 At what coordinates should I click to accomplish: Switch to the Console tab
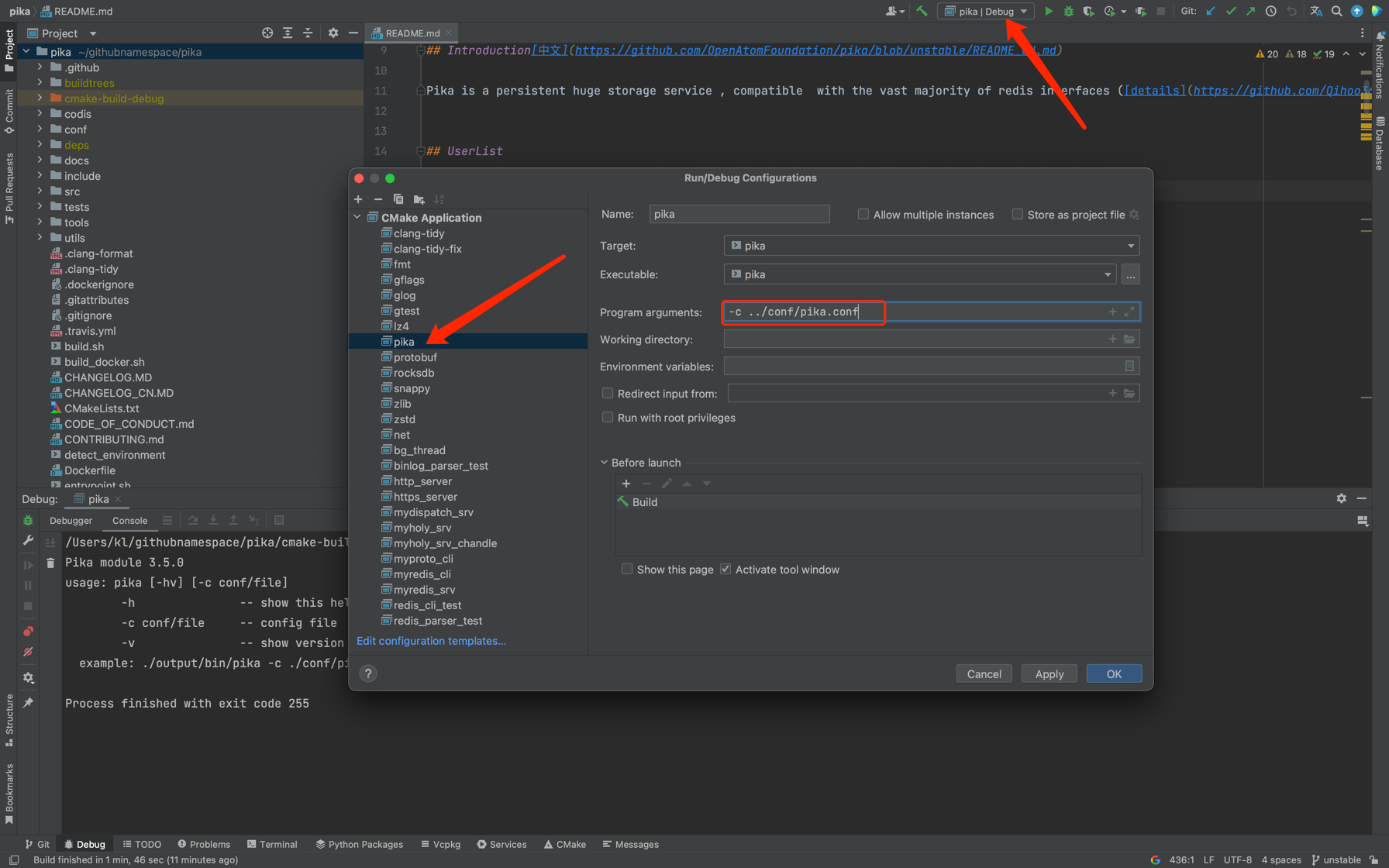129,521
